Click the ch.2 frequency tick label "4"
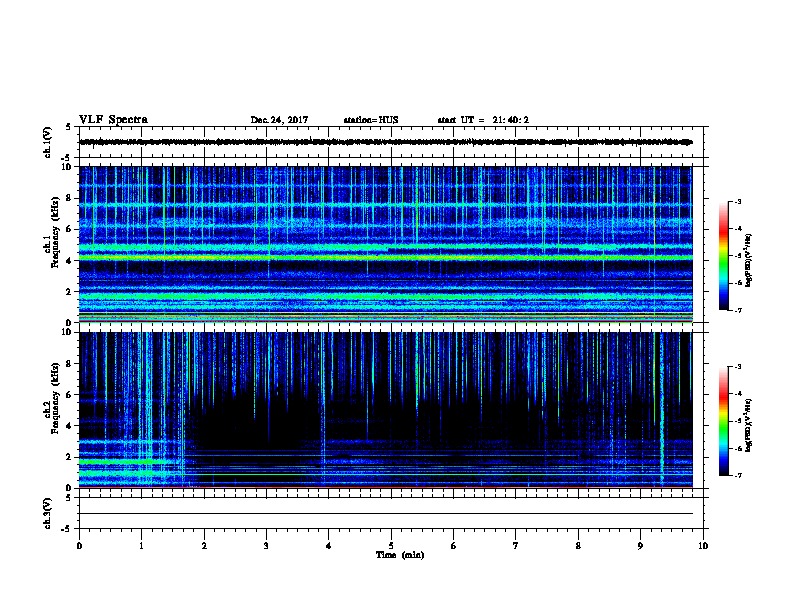 coord(70,426)
